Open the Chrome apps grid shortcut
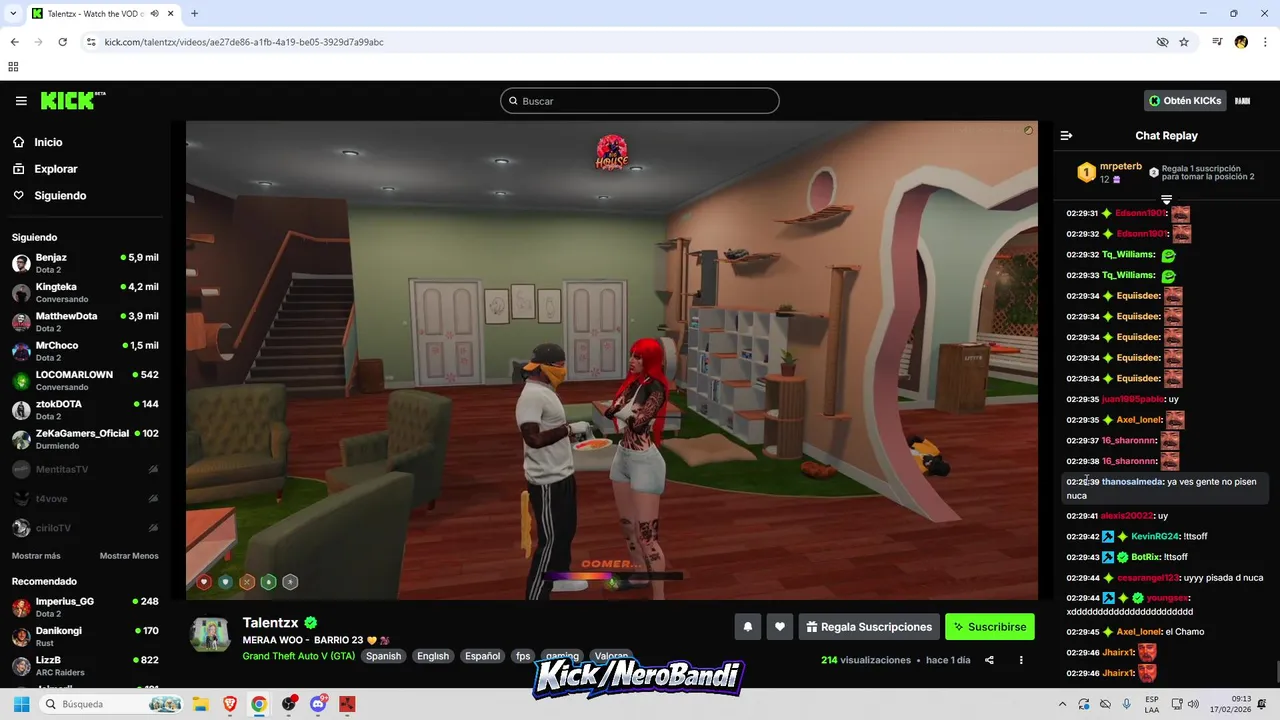Screen dimensions: 1280x720 point(13,67)
